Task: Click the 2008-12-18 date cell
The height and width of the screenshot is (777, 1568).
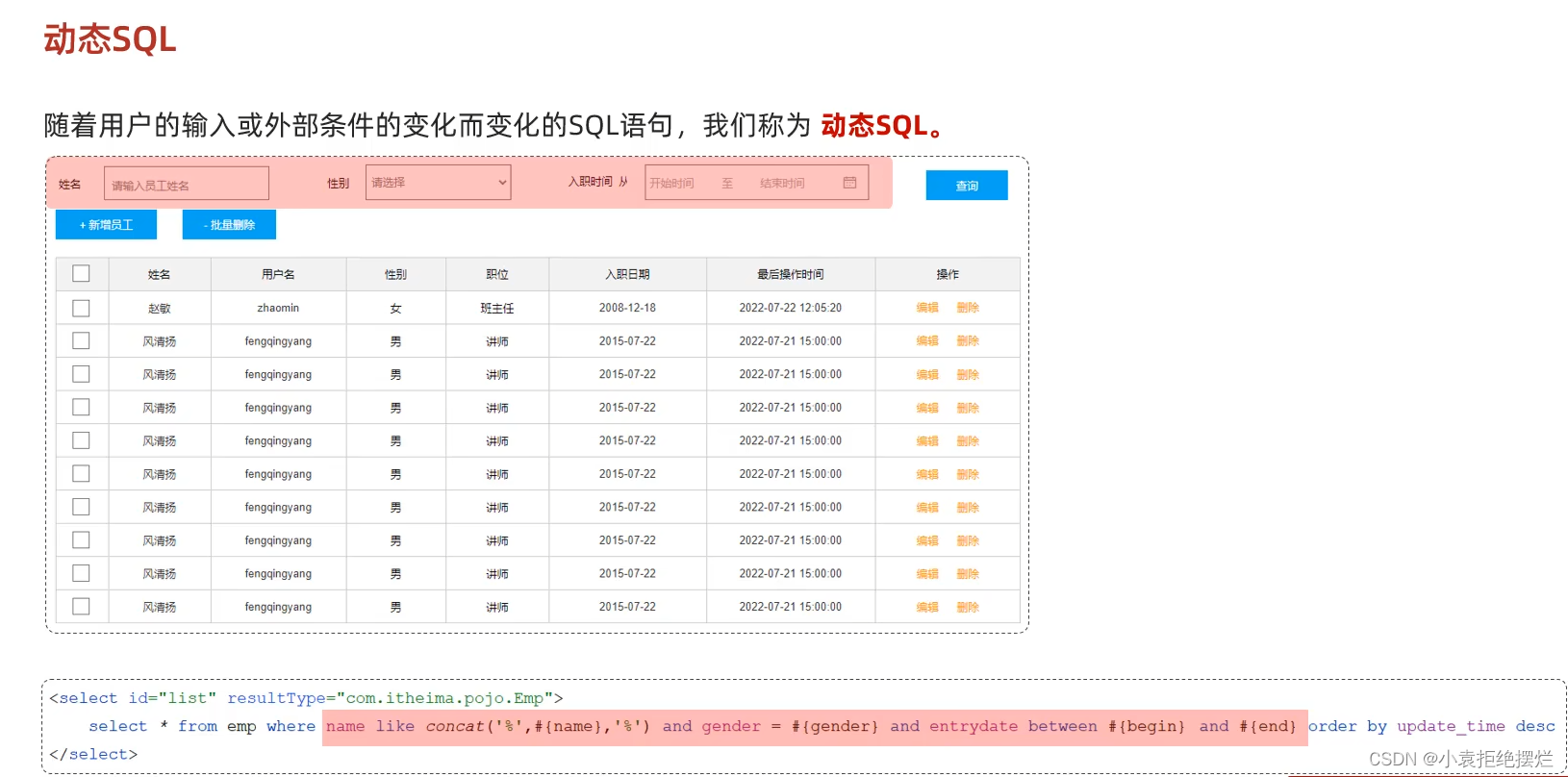Action: click(627, 308)
